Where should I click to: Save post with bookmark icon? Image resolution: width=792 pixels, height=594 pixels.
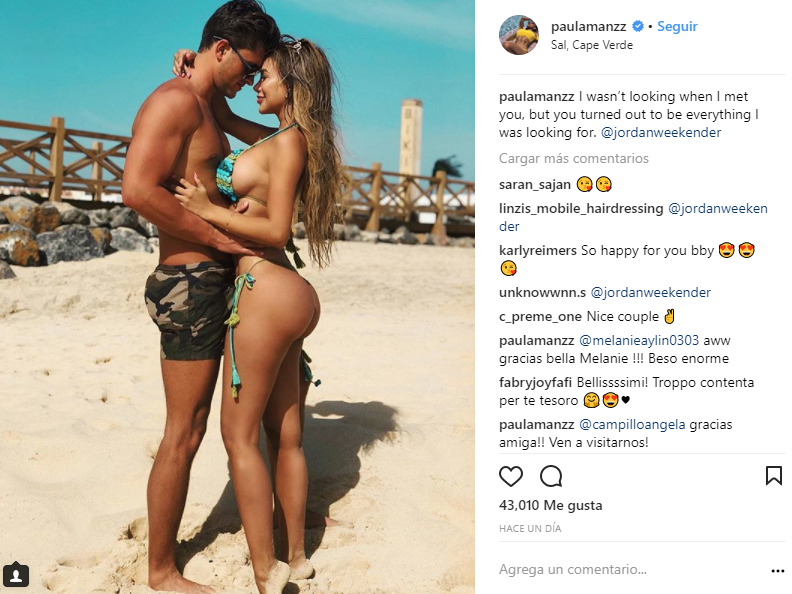[774, 476]
